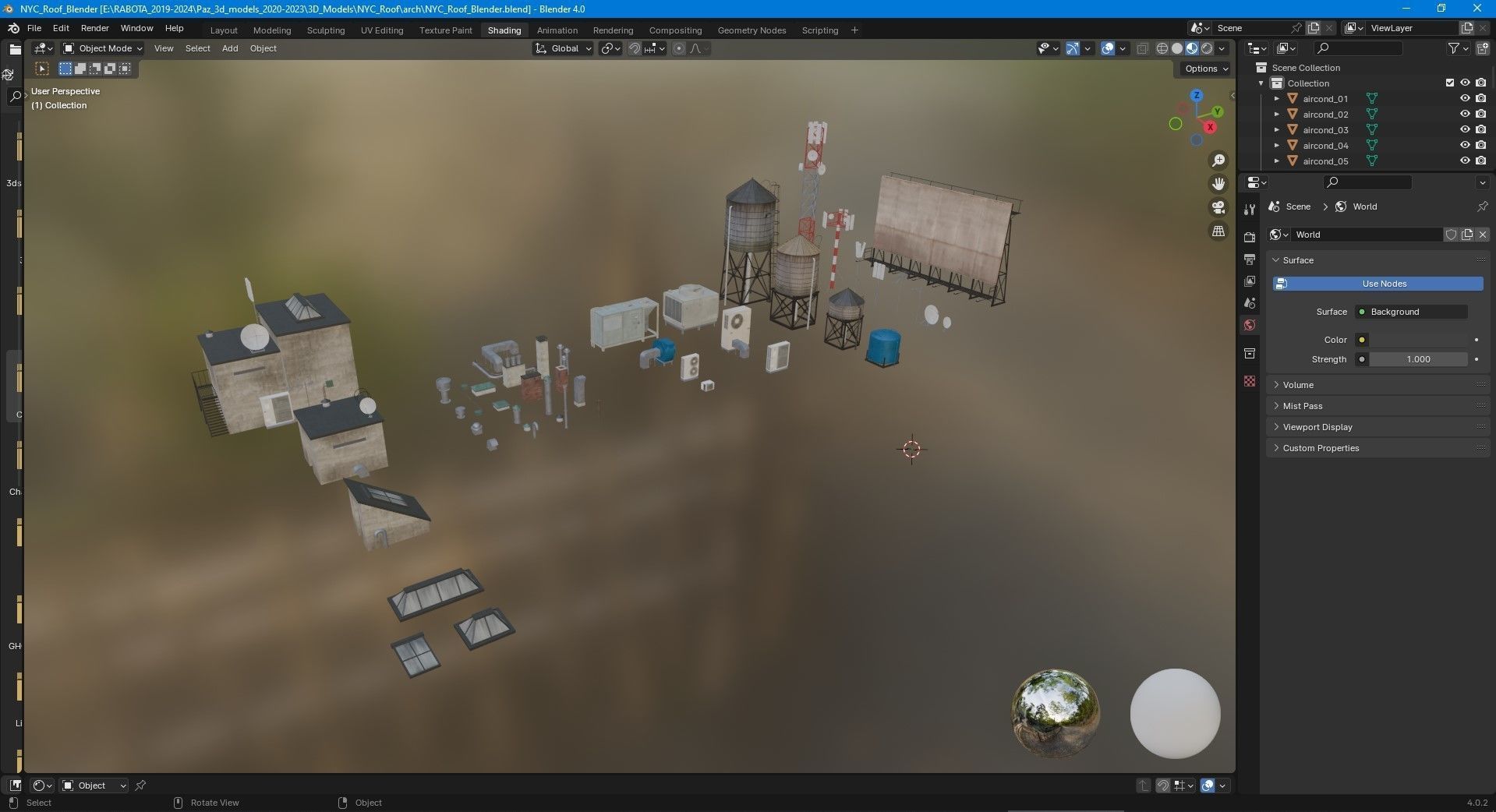This screenshot has height=812, width=1496.
Task: Unlink the World datablock
Action: [1483, 235]
